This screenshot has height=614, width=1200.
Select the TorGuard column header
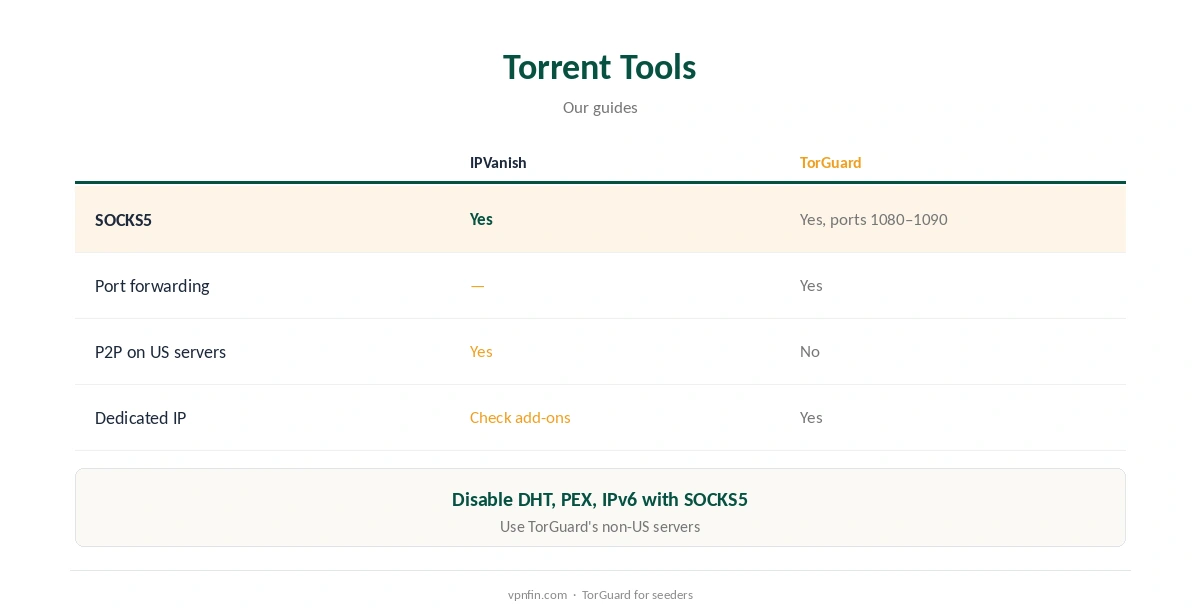point(830,163)
